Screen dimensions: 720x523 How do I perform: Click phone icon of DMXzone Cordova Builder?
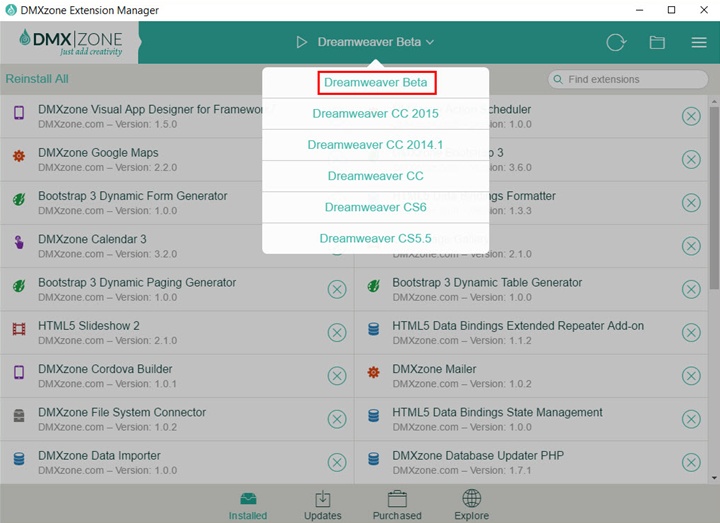19,372
